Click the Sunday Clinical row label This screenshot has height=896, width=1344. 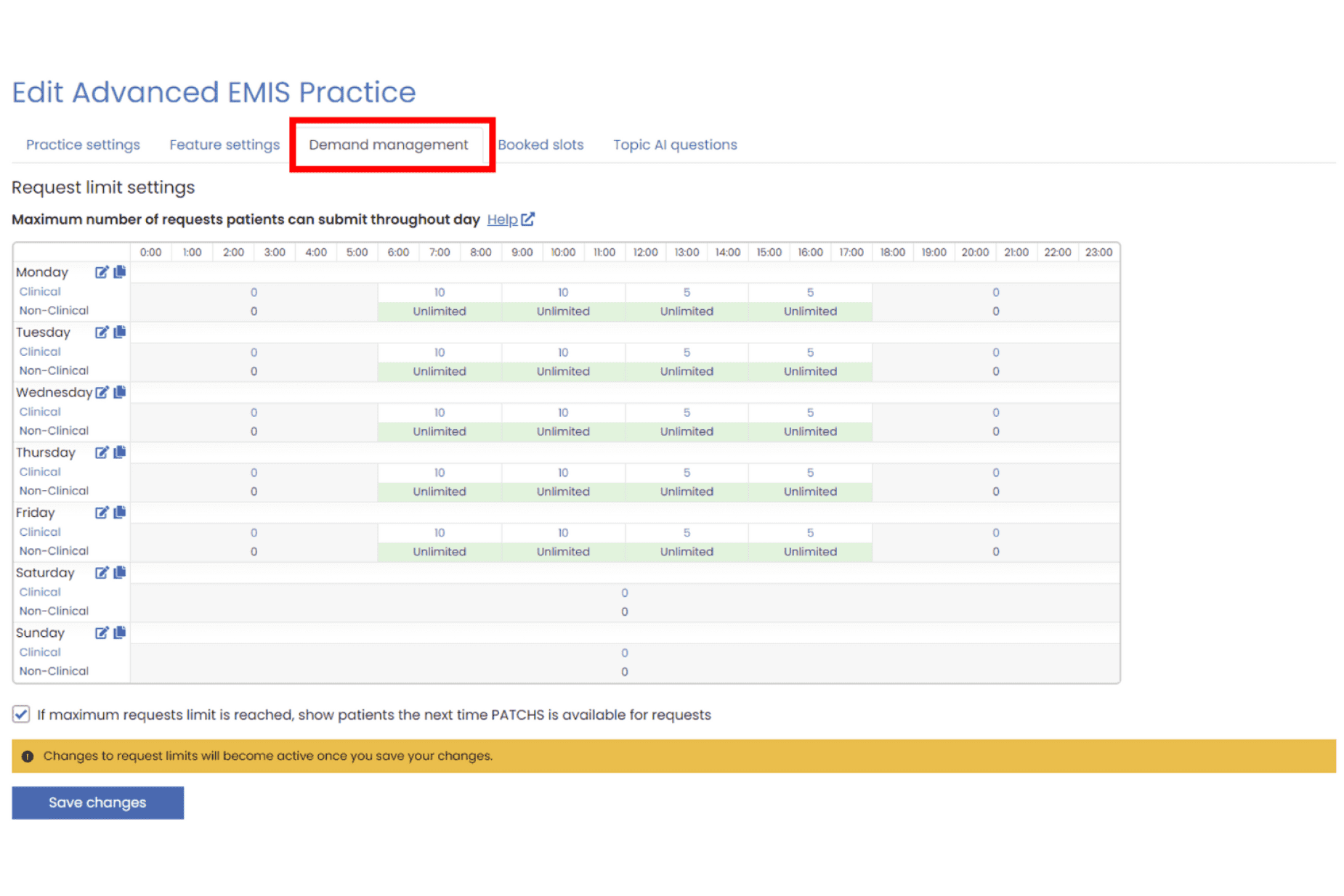point(40,652)
